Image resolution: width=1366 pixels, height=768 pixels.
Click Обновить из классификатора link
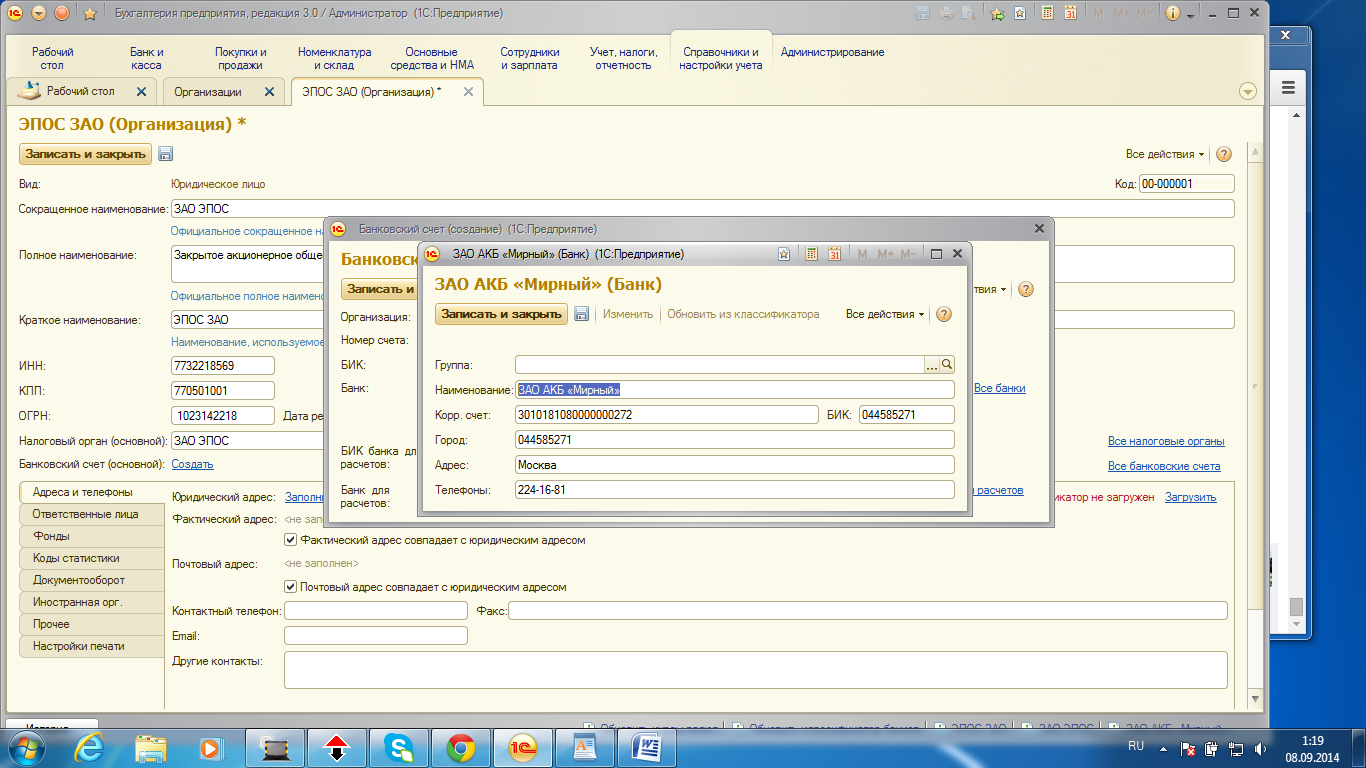pyautogui.click(x=743, y=314)
